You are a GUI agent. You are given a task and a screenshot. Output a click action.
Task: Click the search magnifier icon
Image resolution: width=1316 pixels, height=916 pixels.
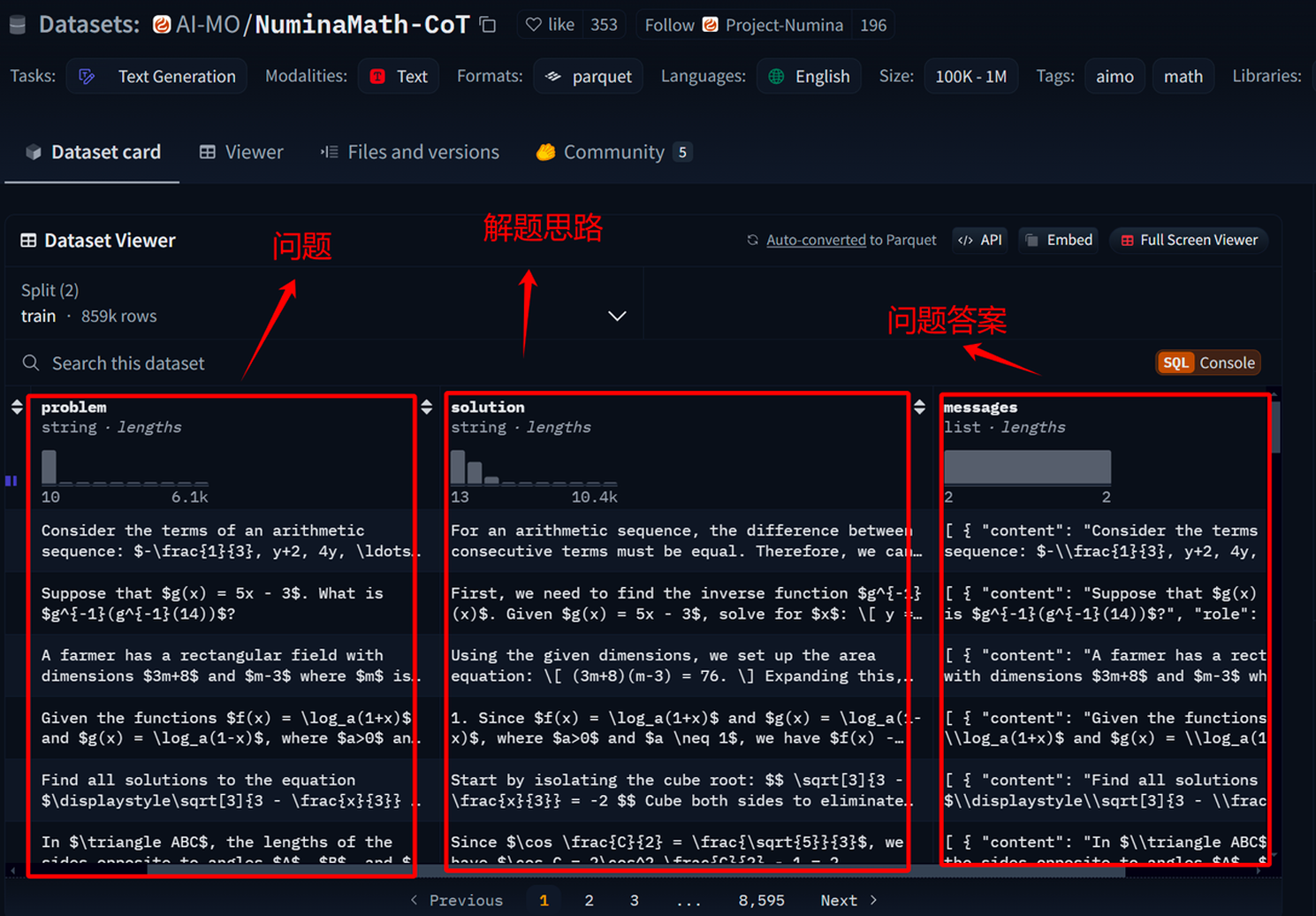point(31,363)
